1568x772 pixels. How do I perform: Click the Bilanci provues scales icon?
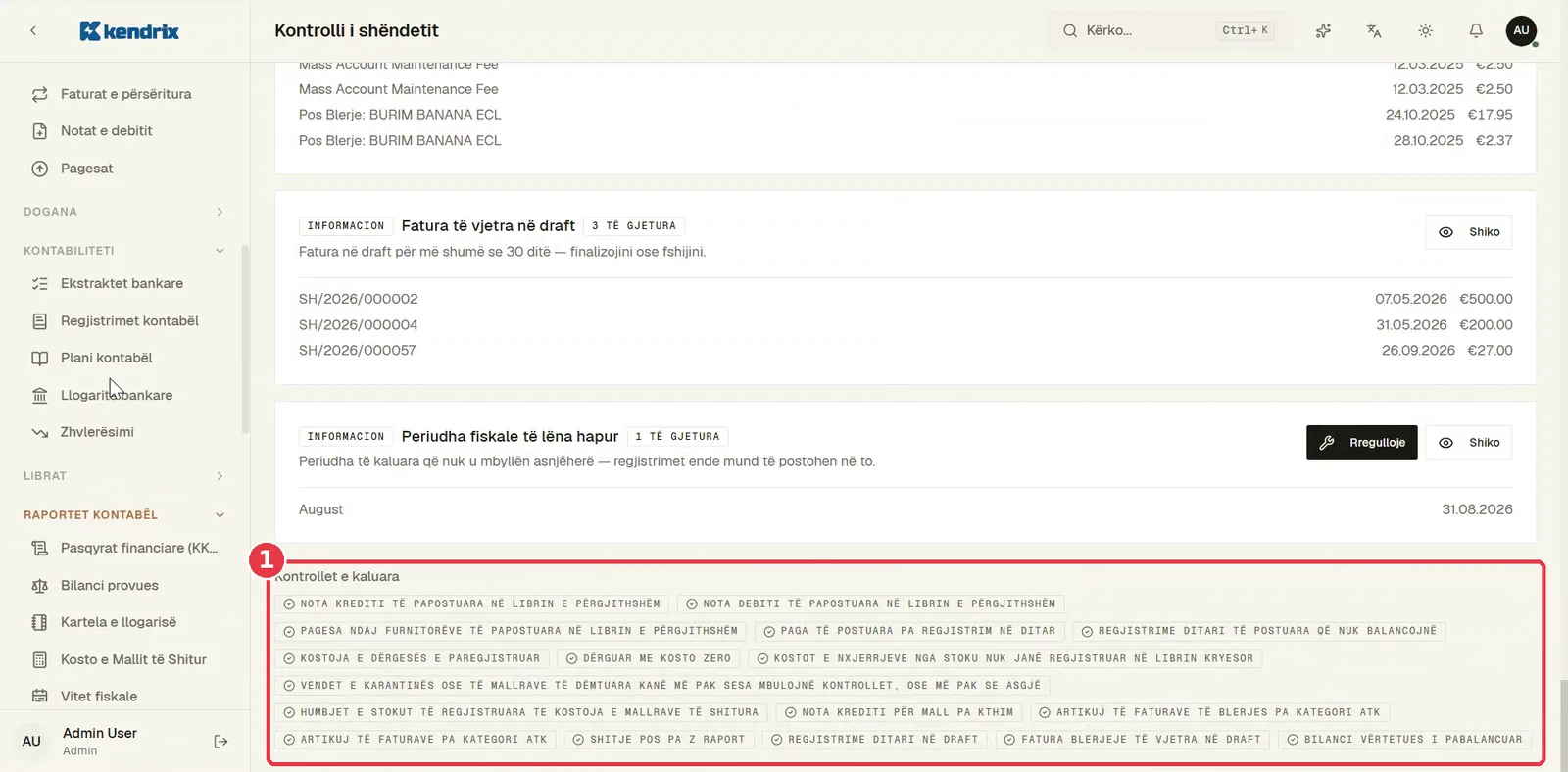coord(40,586)
